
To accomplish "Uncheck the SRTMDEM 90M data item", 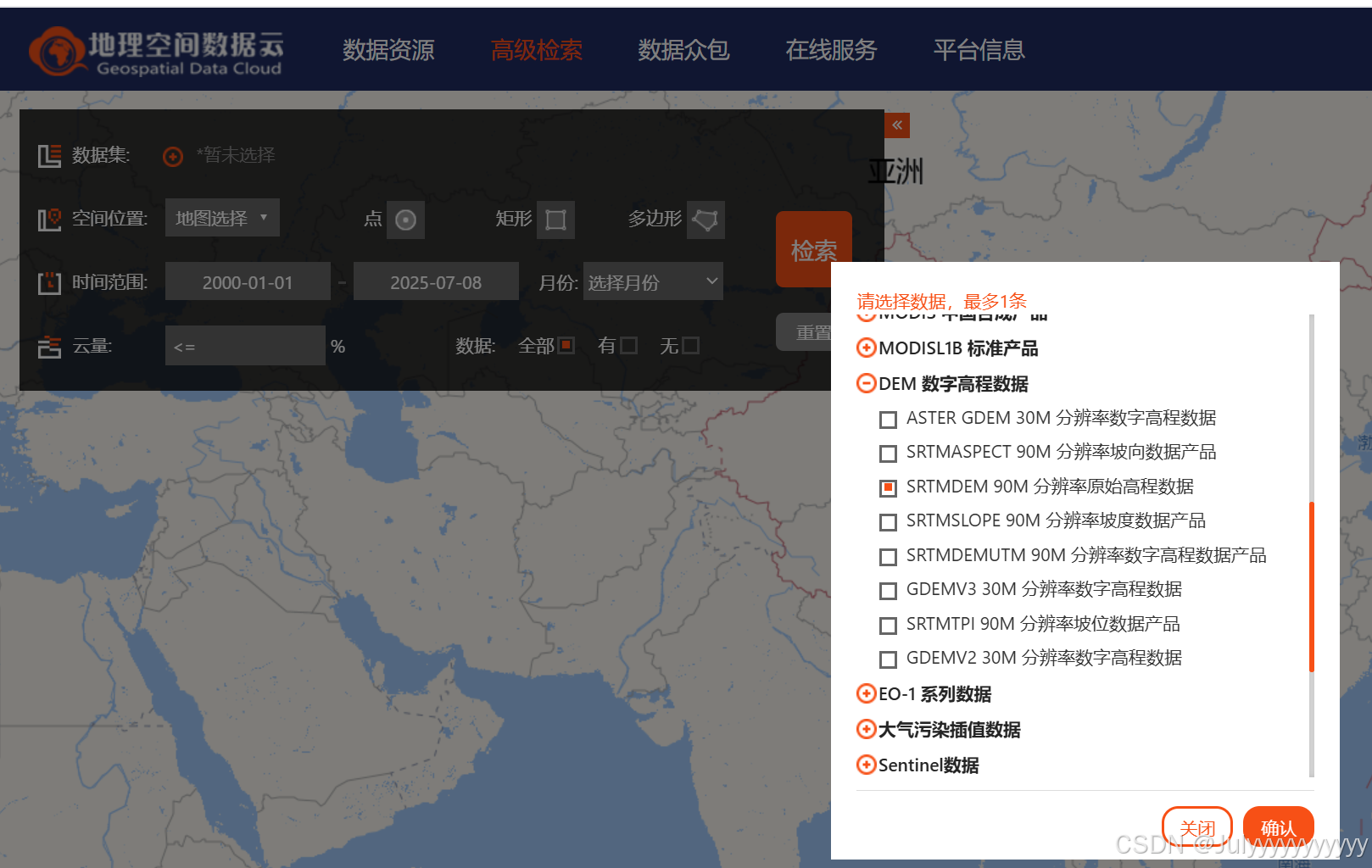I will click(888, 487).
